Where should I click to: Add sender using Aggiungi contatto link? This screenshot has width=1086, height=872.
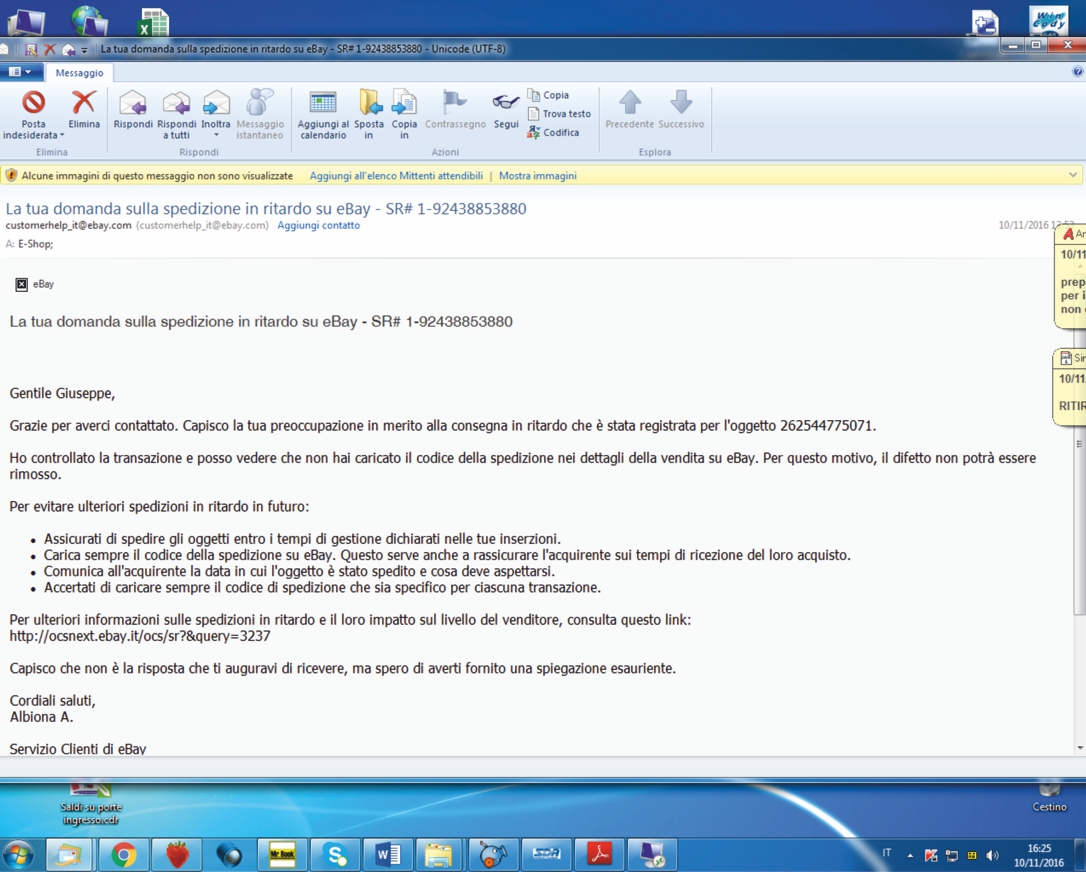coord(319,225)
